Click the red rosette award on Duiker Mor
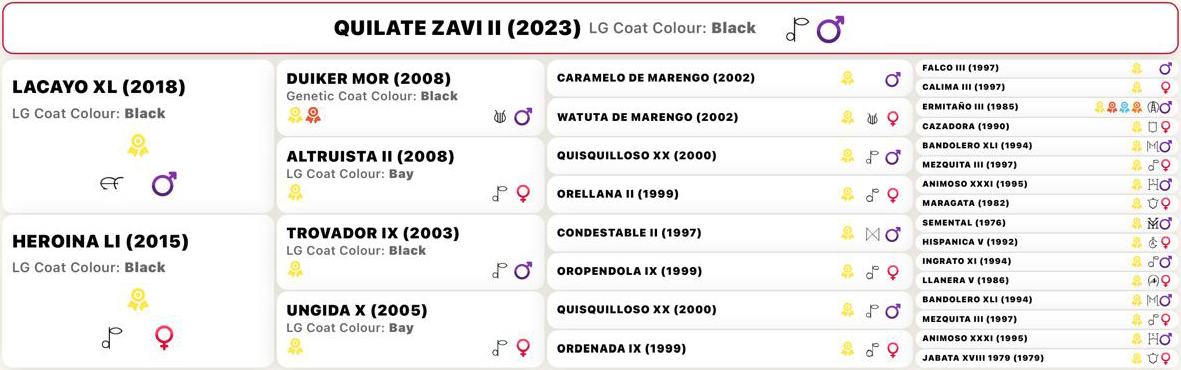The width and height of the screenshot is (1181, 370). point(313,115)
